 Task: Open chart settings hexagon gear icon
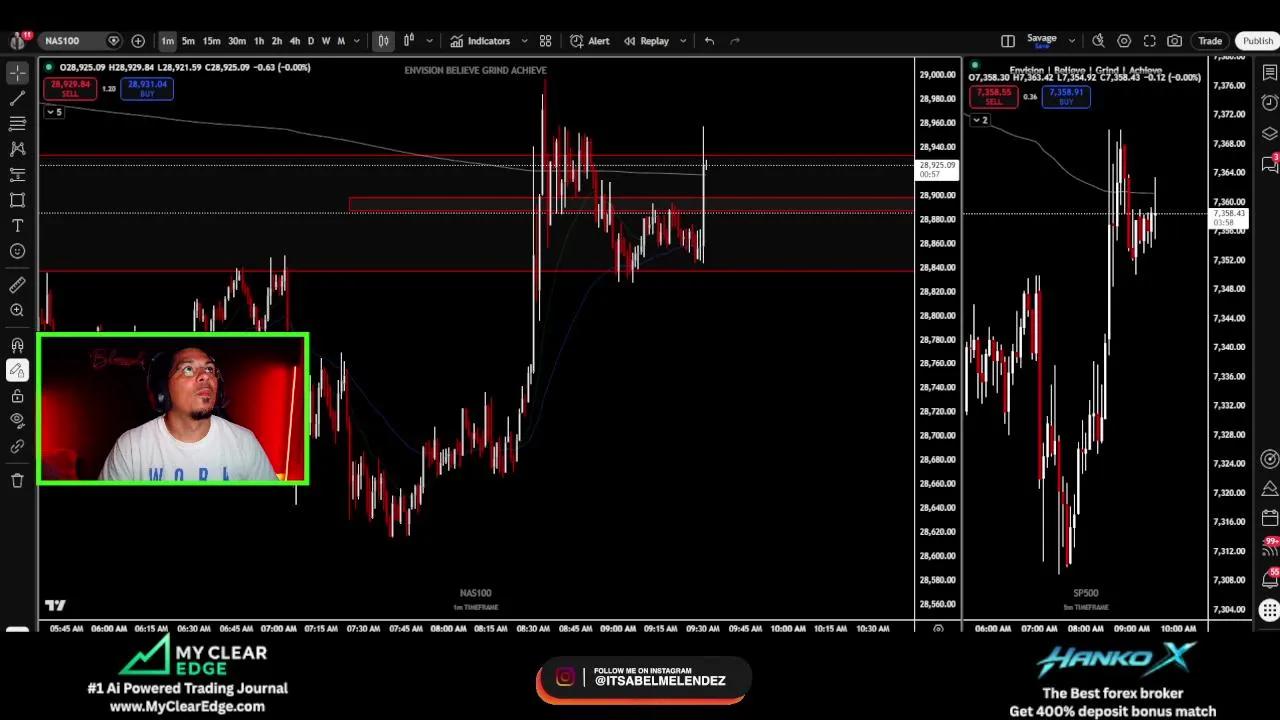[1124, 41]
